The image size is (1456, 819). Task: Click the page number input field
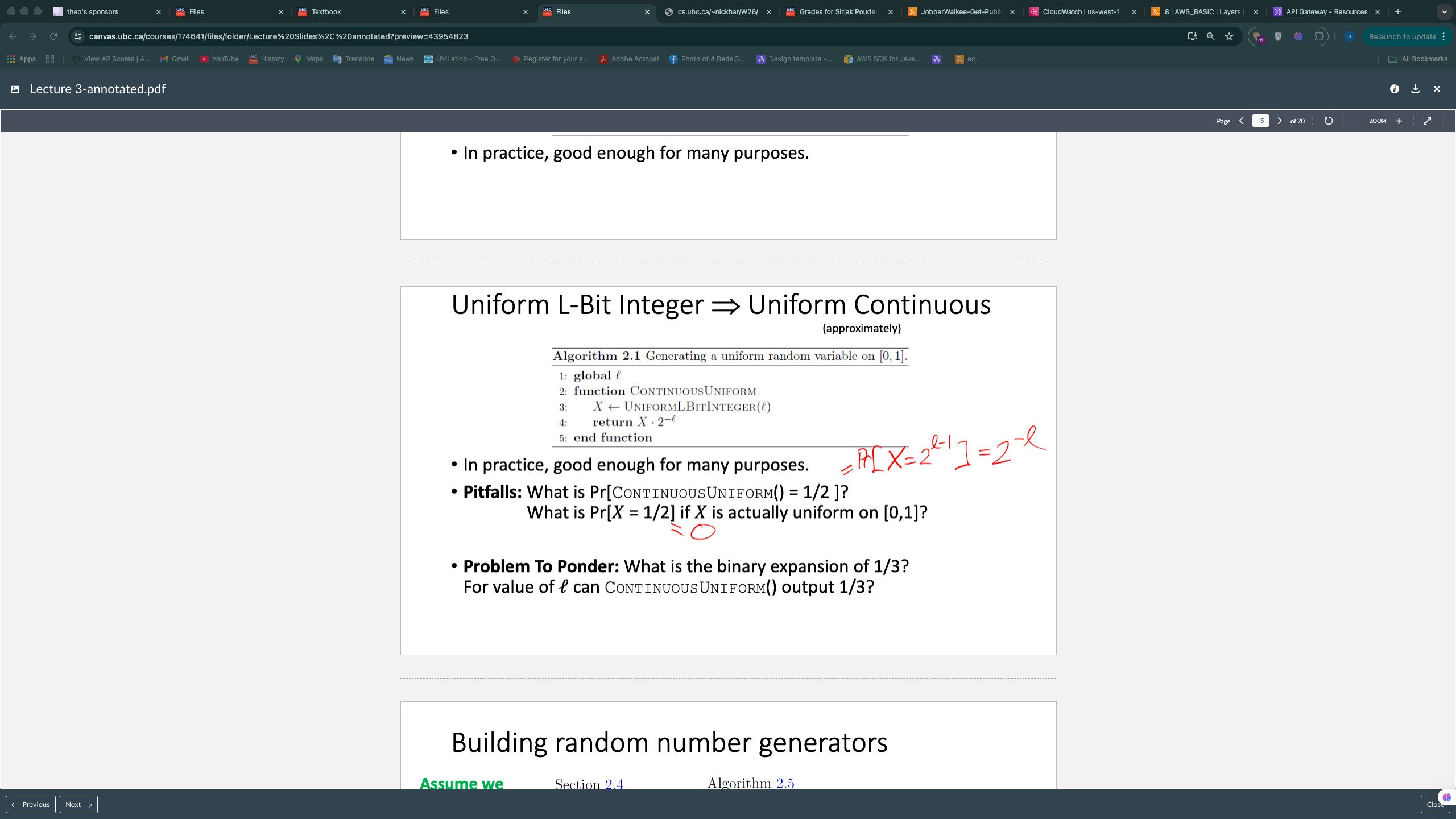1260,121
